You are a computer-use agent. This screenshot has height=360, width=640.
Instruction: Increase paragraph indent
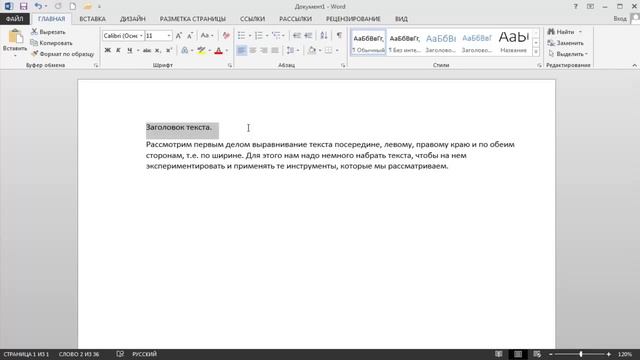(309, 36)
